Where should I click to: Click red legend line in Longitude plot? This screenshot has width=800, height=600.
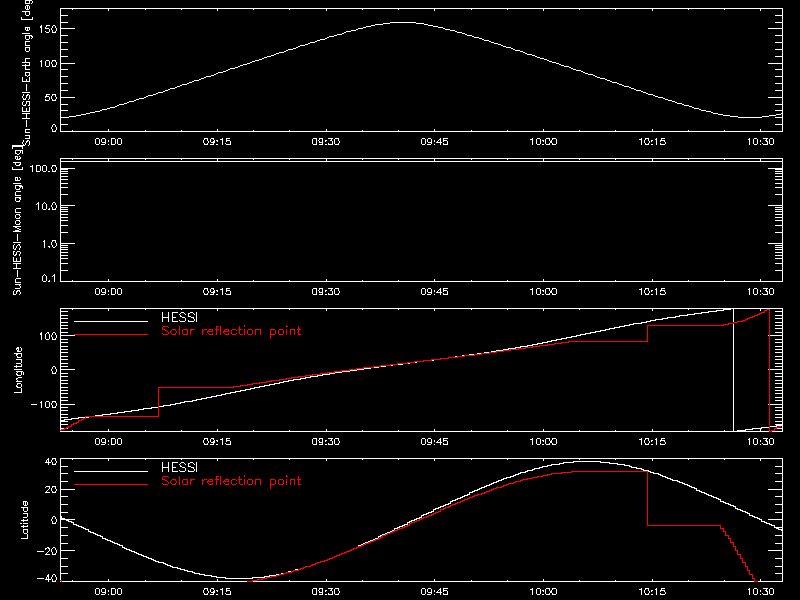[x=111, y=335]
